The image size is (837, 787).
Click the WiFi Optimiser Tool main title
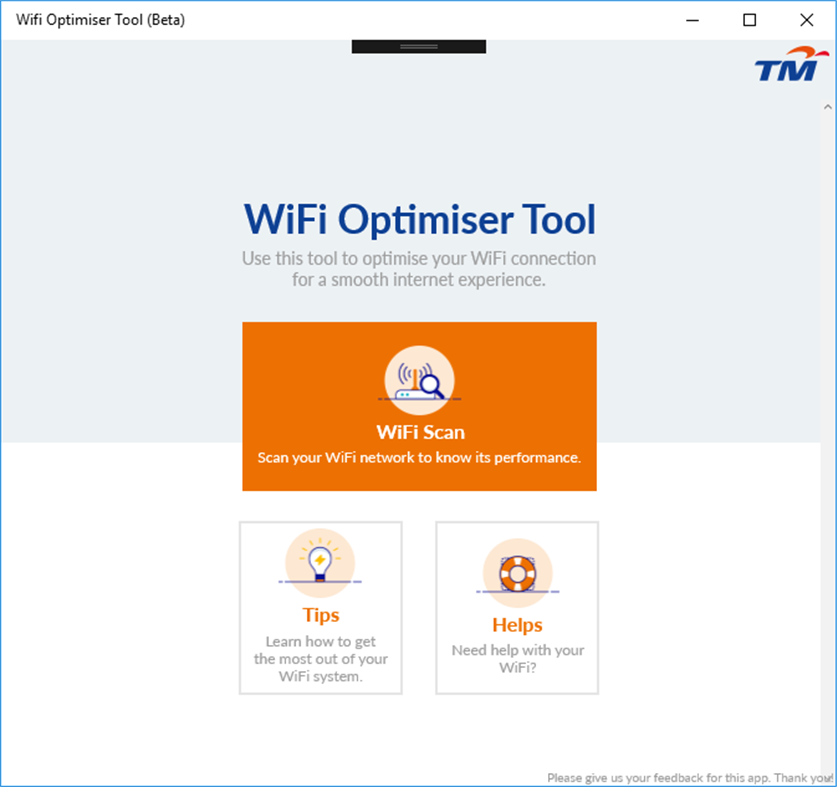coord(418,219)
